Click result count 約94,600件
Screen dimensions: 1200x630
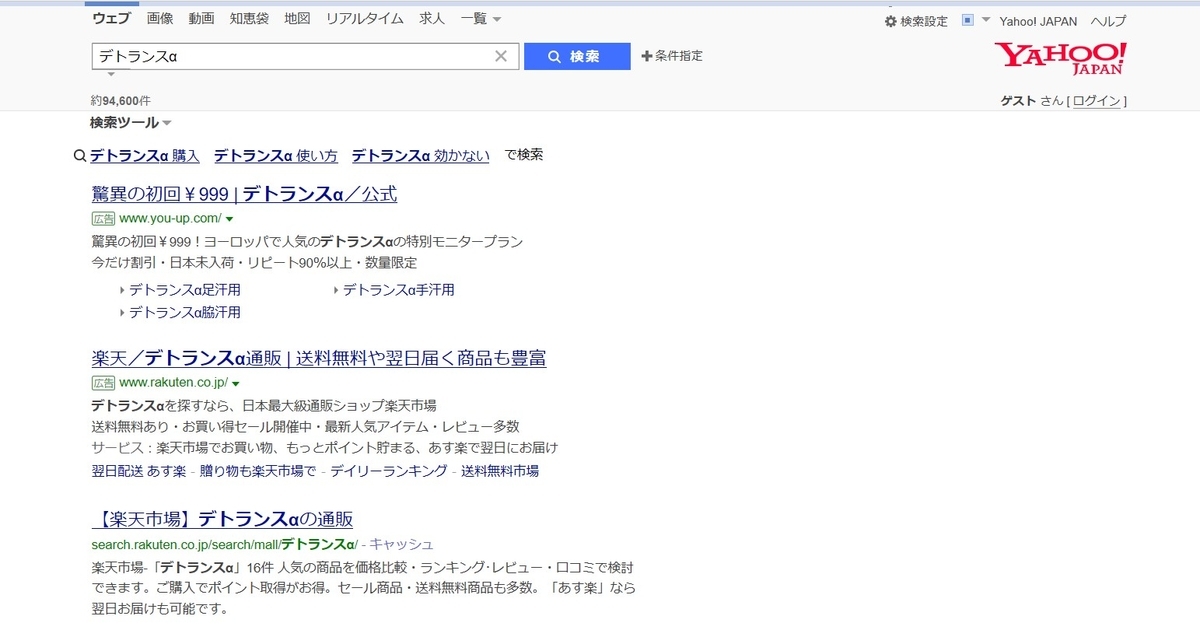coord(120,101)
